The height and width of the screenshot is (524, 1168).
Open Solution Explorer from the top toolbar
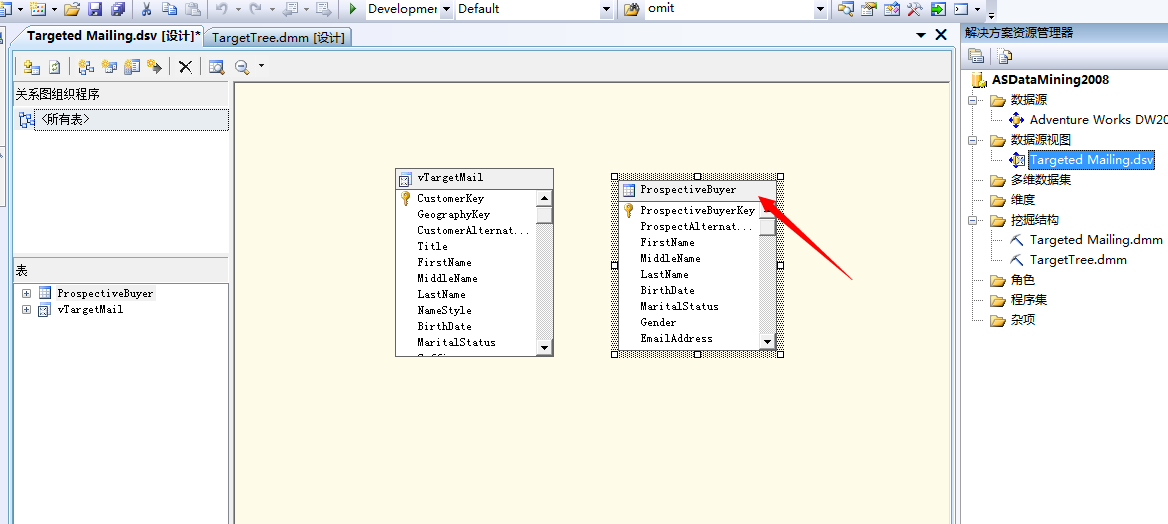click(x=845, y=9)
